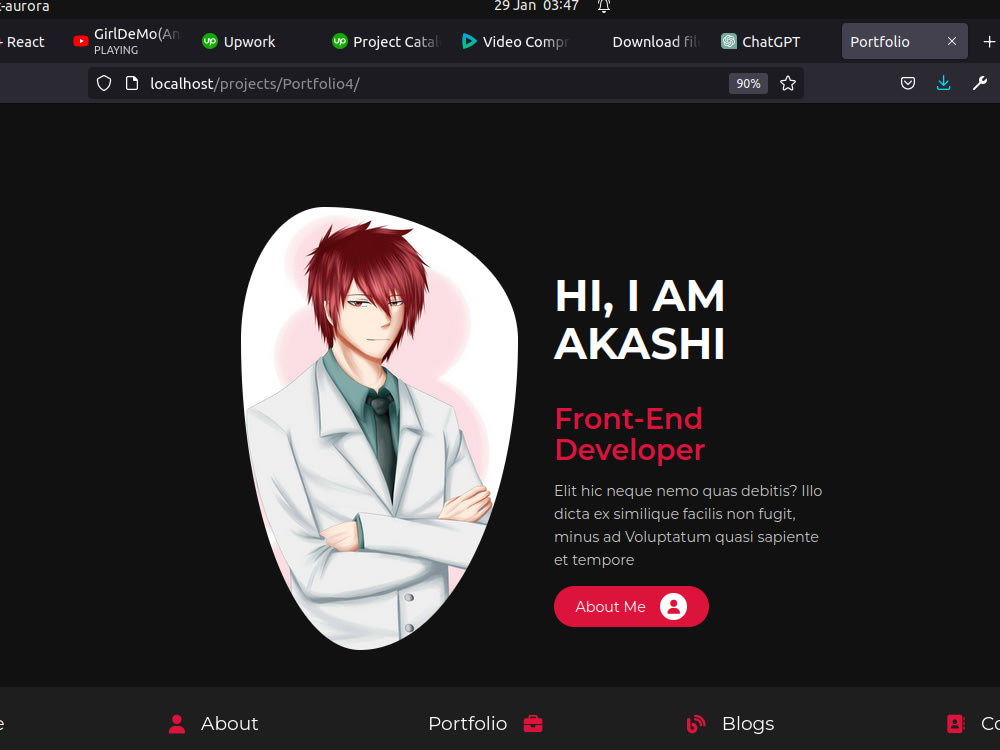Screen dimensions: 1000x750
Task: Switch to the Video Compr tab
Action: click(x=515, y=41)
